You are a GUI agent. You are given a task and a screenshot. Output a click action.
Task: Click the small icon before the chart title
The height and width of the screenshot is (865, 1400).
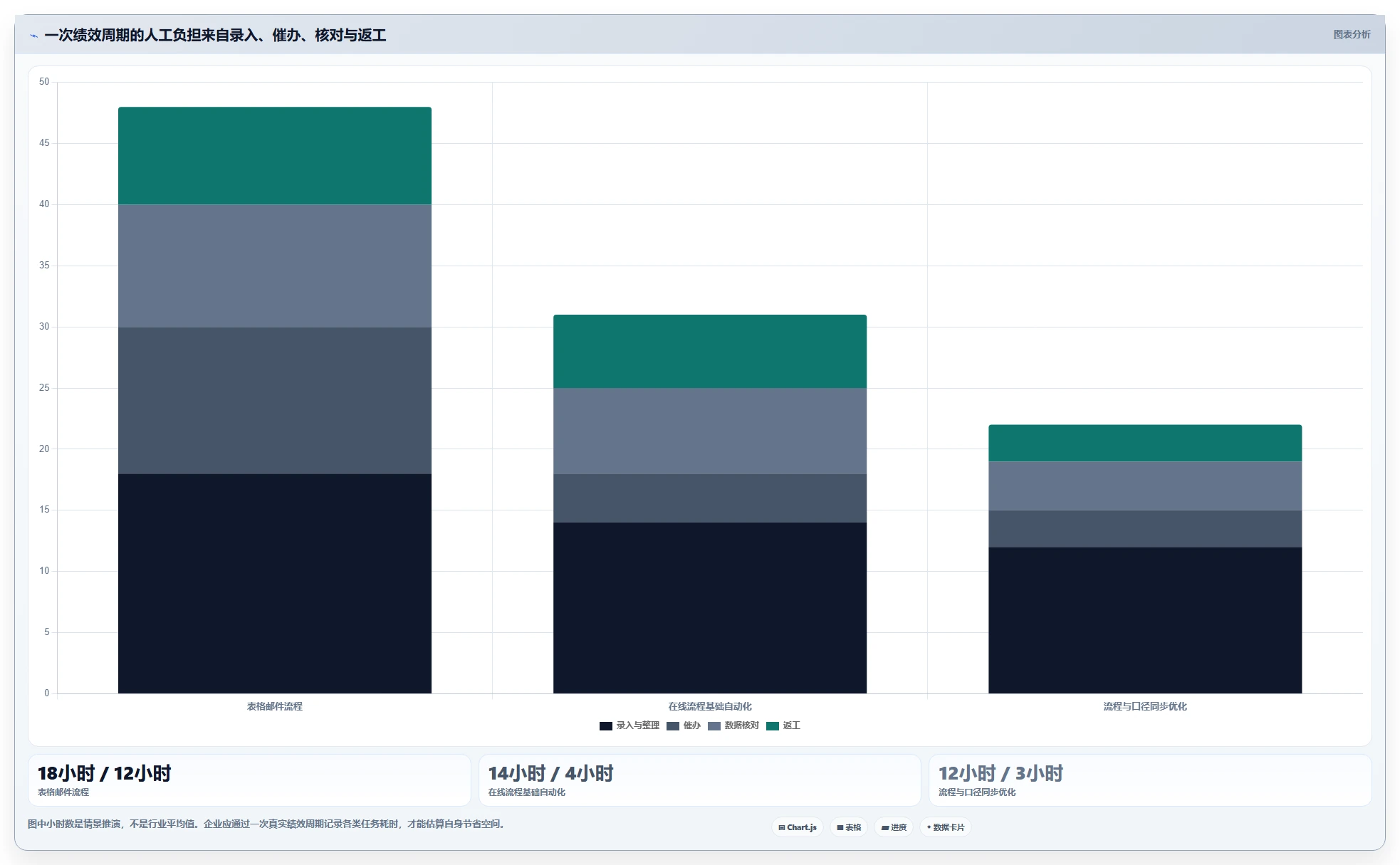[33, 36]
